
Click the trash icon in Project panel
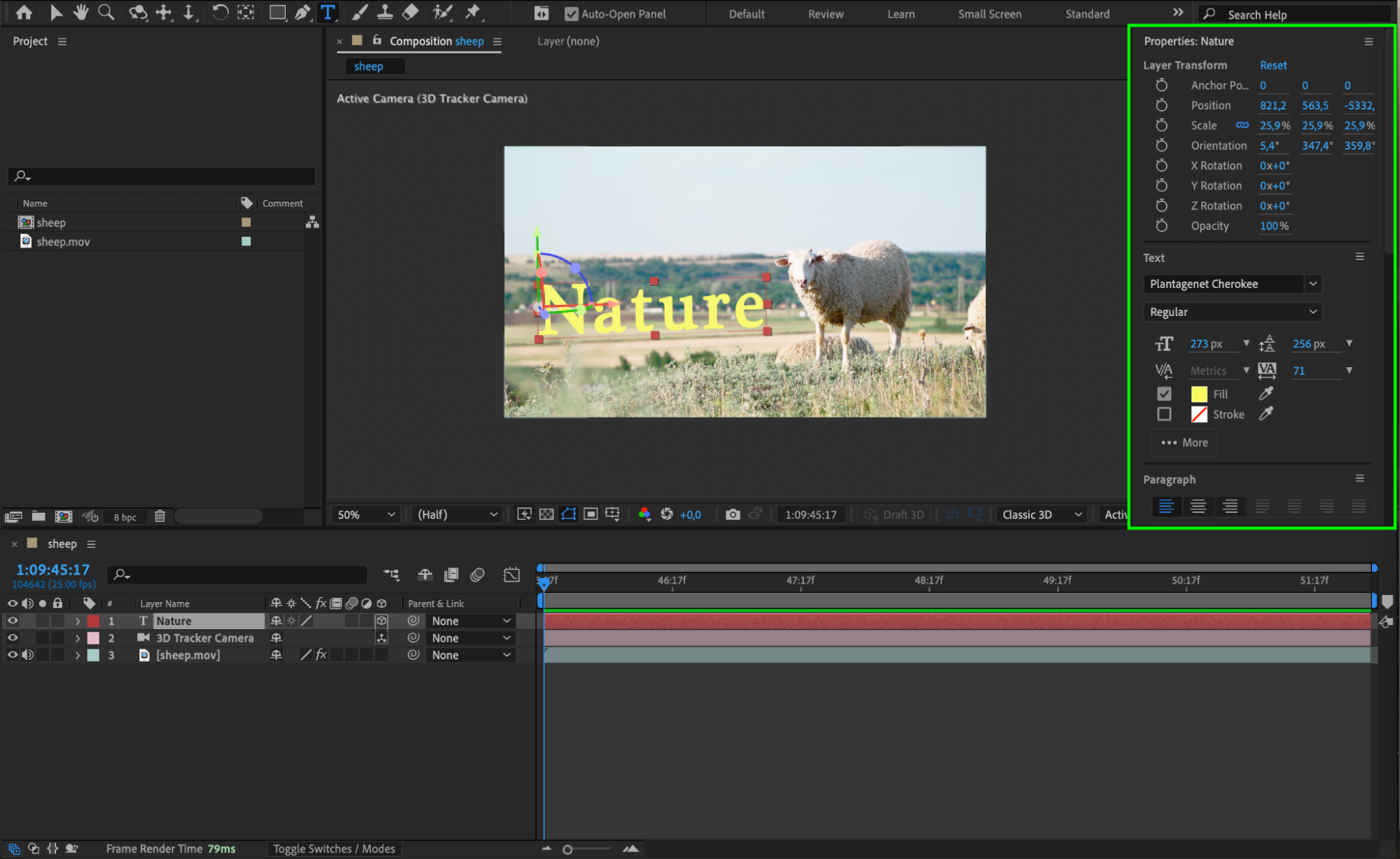pyautogui.click(x=160, y=516)
